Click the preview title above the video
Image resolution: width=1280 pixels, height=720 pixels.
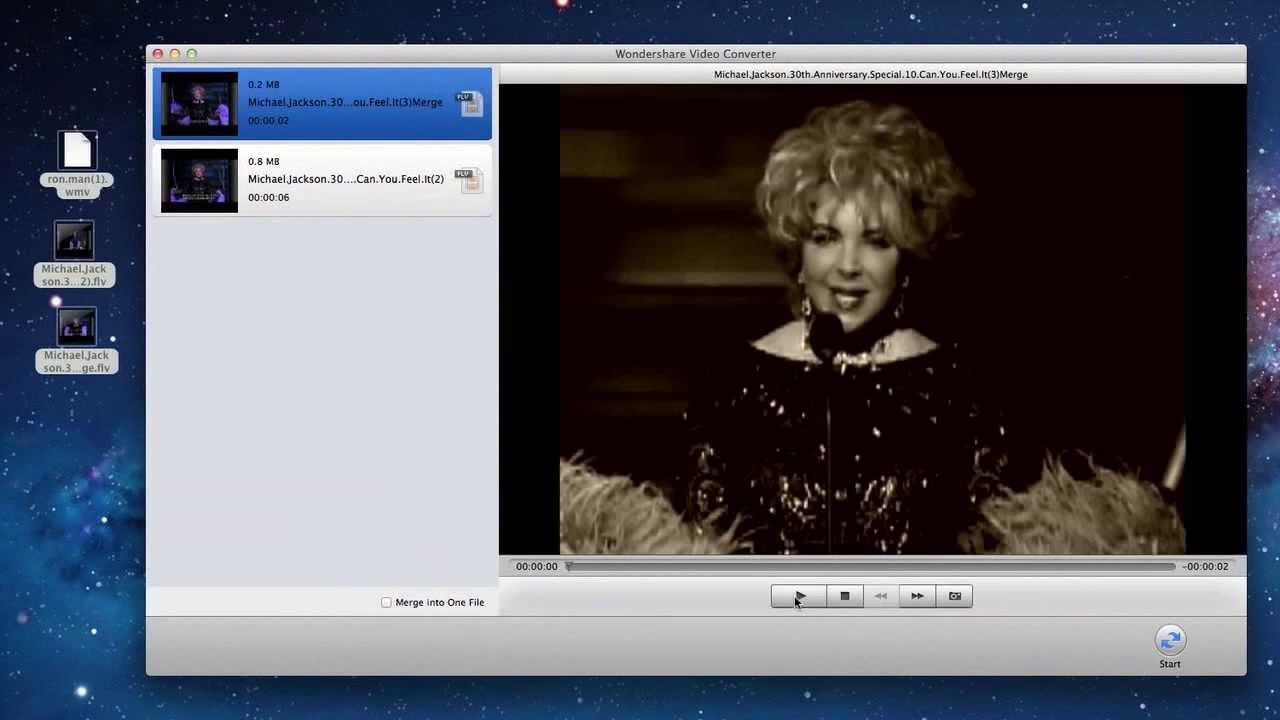pos(871,74)
